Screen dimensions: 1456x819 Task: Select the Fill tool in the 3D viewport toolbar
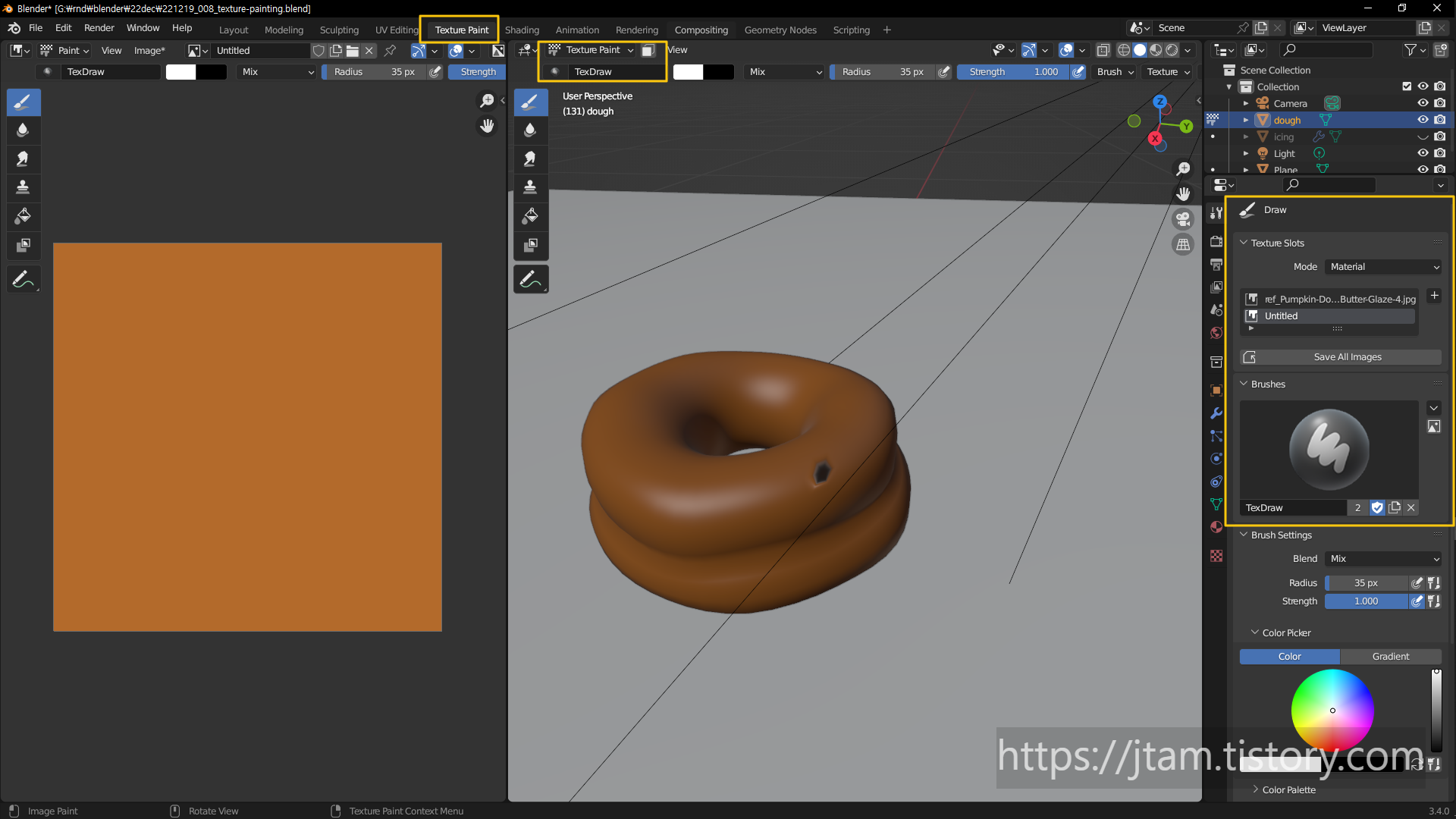coord(530,216)
